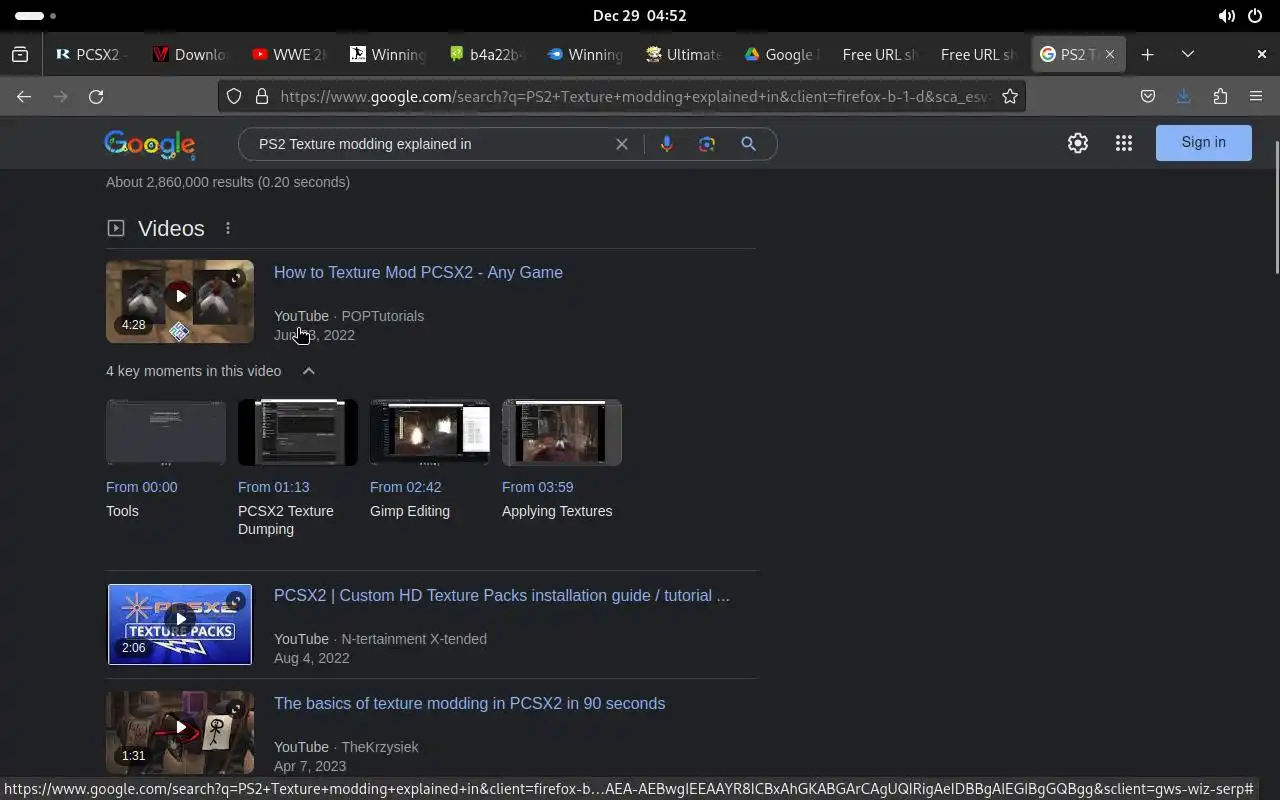This screenshot has width=1280, height=800.
Task: Open the Firefox View tab-overview icon
Action: [x=20, y=55]
